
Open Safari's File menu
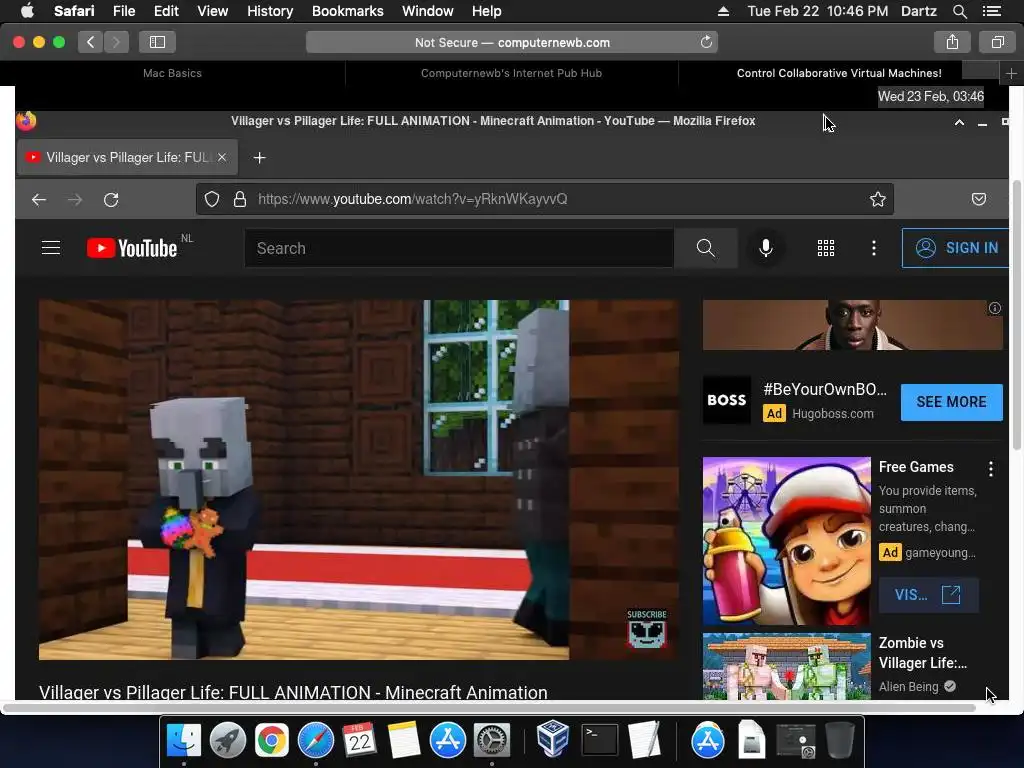123,11
